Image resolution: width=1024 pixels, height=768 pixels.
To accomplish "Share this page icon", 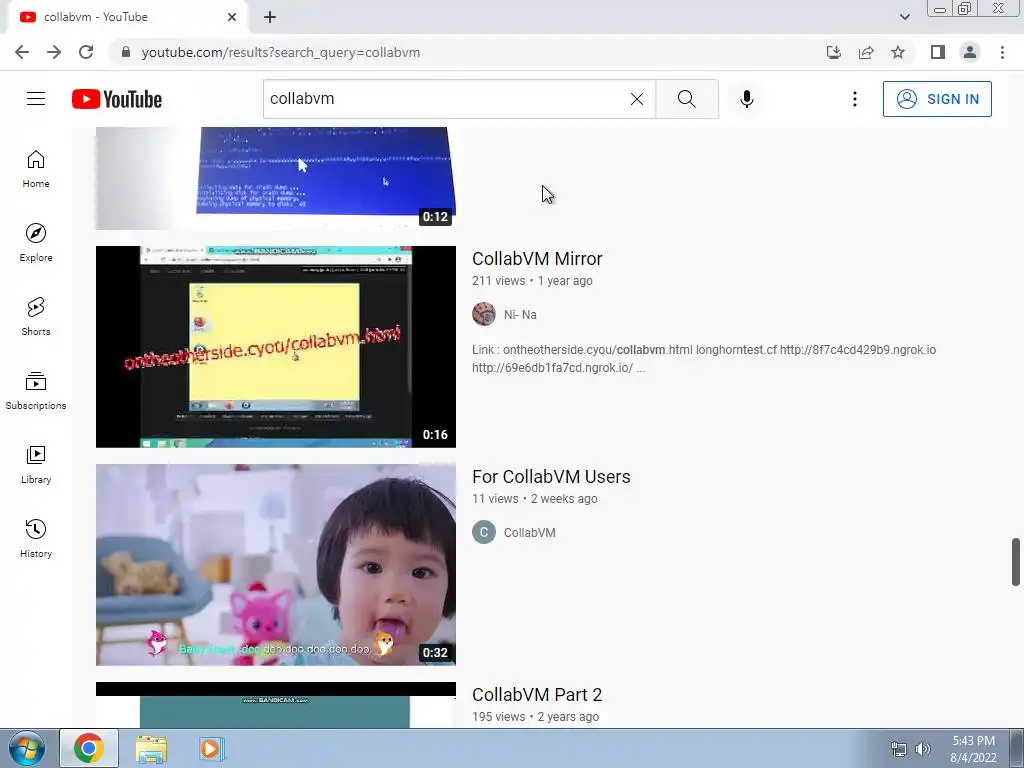I will coord(866,52).
